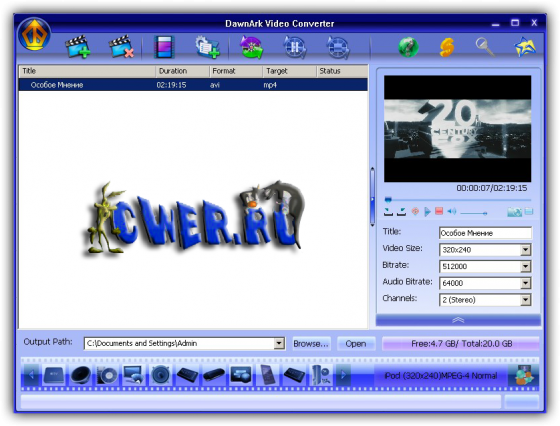Collapse the settings panel with the double chevron
Viewport: 560px width, 426px height.
pyautogui.click(x=458, y=320)
